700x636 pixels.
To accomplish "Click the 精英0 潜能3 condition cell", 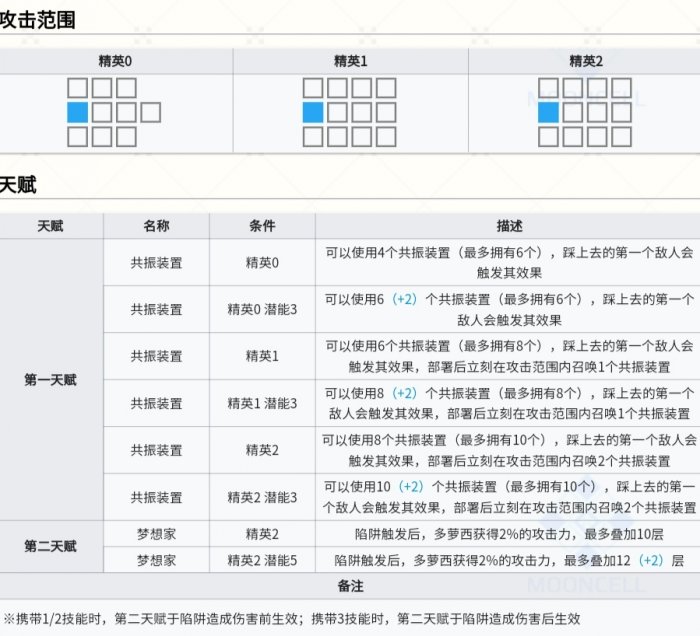I will pos(262,310).
